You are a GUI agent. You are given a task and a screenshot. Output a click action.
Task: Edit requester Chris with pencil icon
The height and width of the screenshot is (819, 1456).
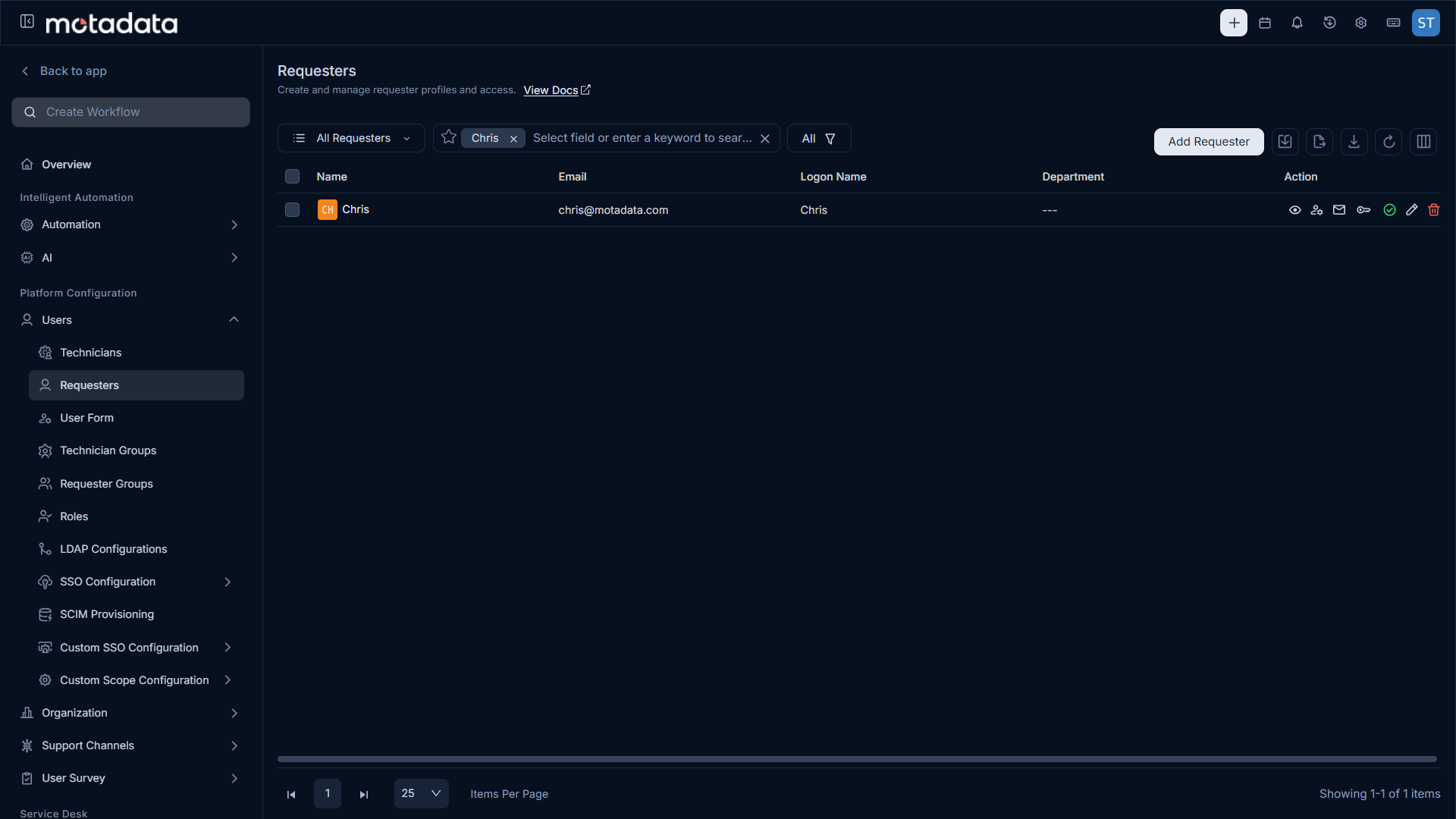click(x=1411, y=210)
